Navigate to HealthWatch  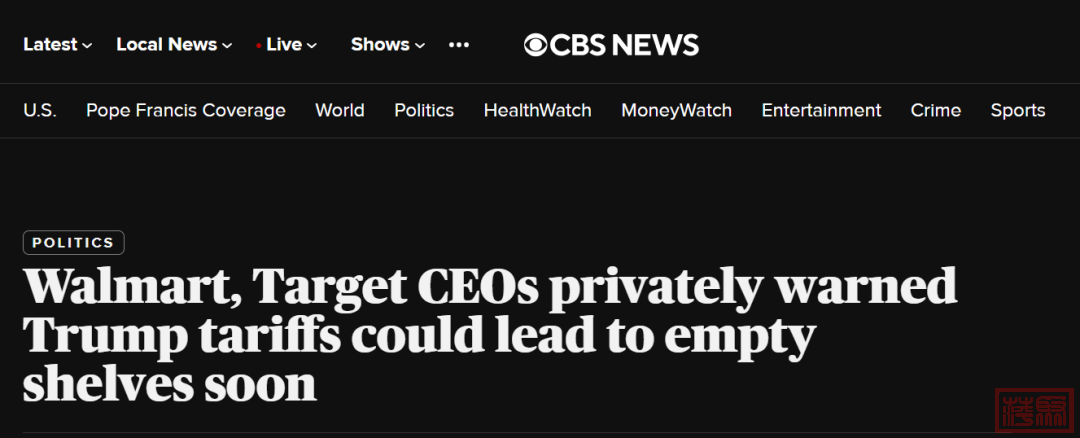537,110
